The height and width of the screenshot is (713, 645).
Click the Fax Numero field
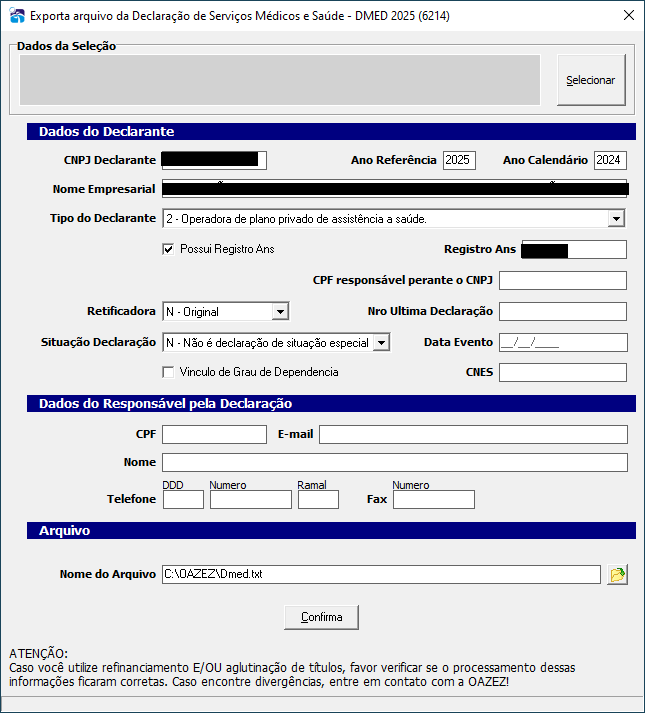click(x=434, y=499)
